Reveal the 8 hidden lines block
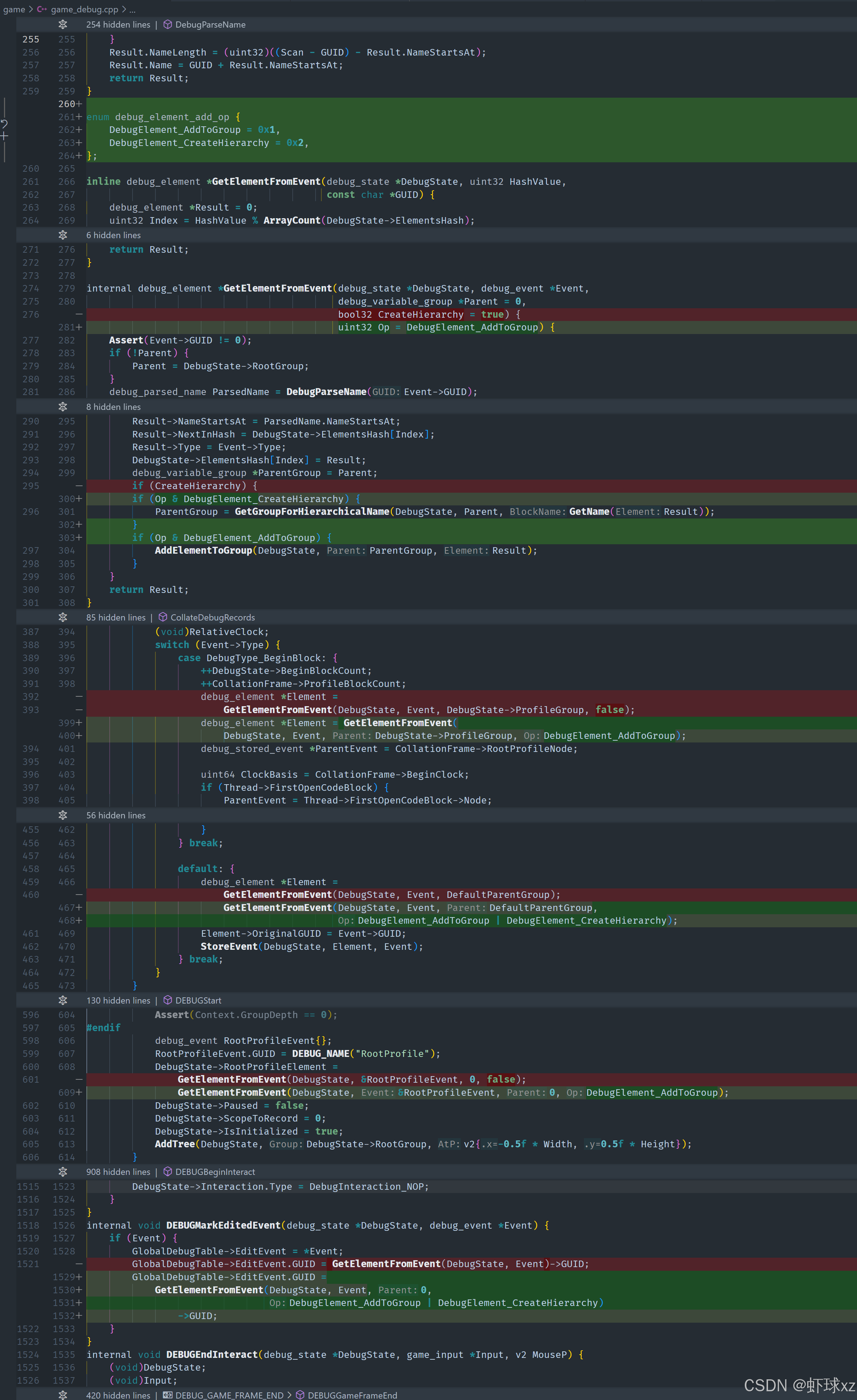857x1400 pixels. tap(62, 407)
